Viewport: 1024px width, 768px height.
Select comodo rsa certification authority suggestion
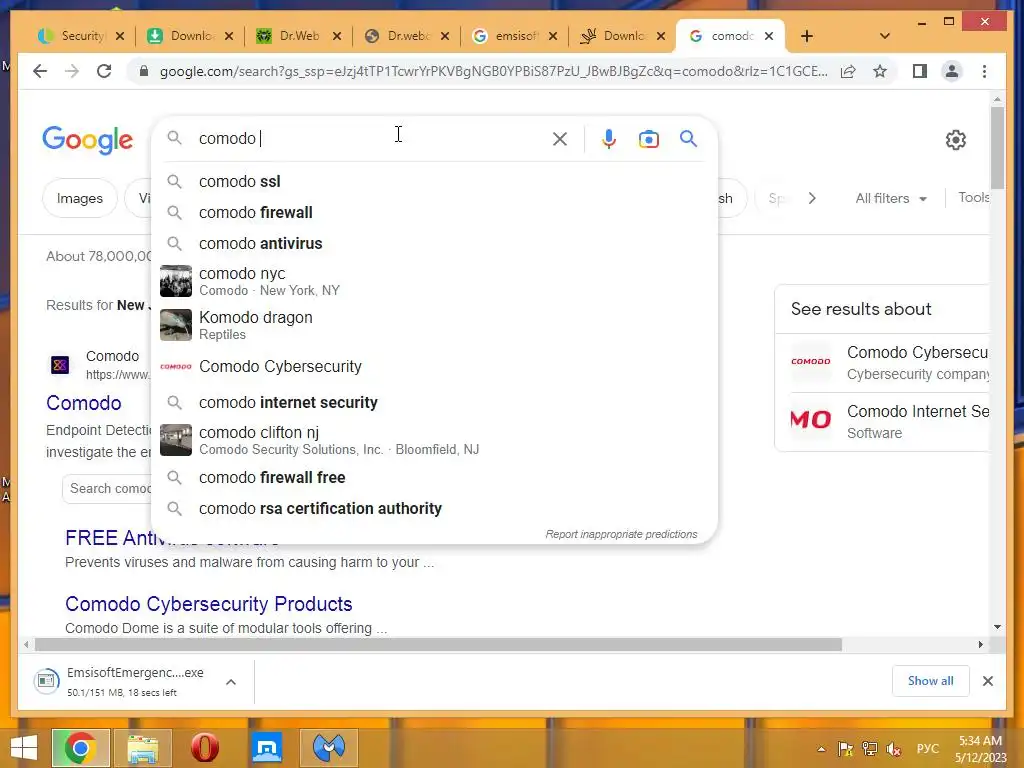pyautogui.click(x=434, y=508)
